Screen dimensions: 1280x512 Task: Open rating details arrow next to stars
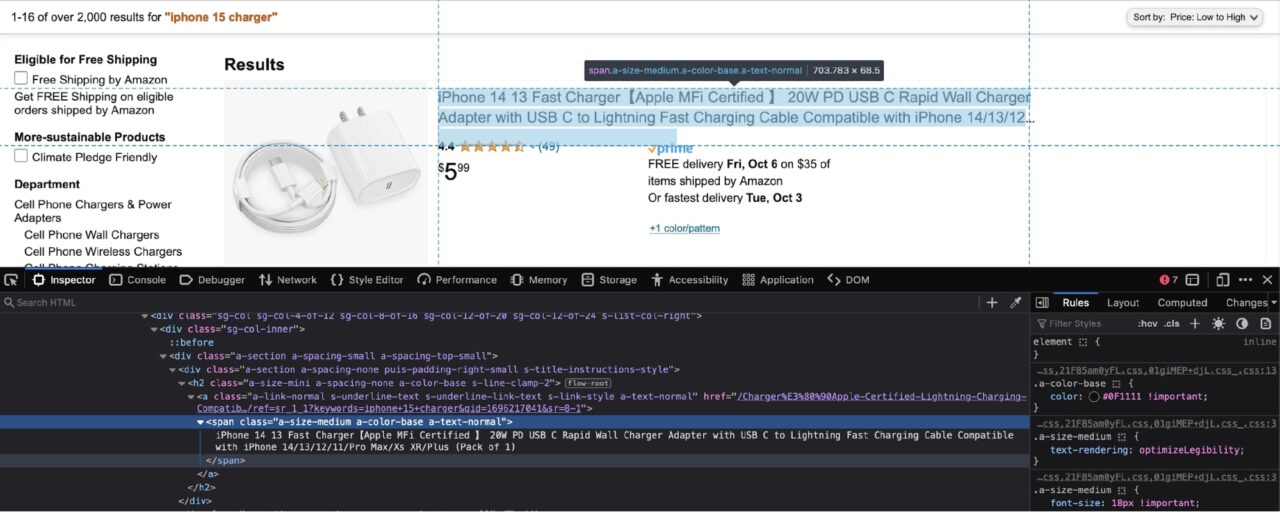[x=533, y=147]
